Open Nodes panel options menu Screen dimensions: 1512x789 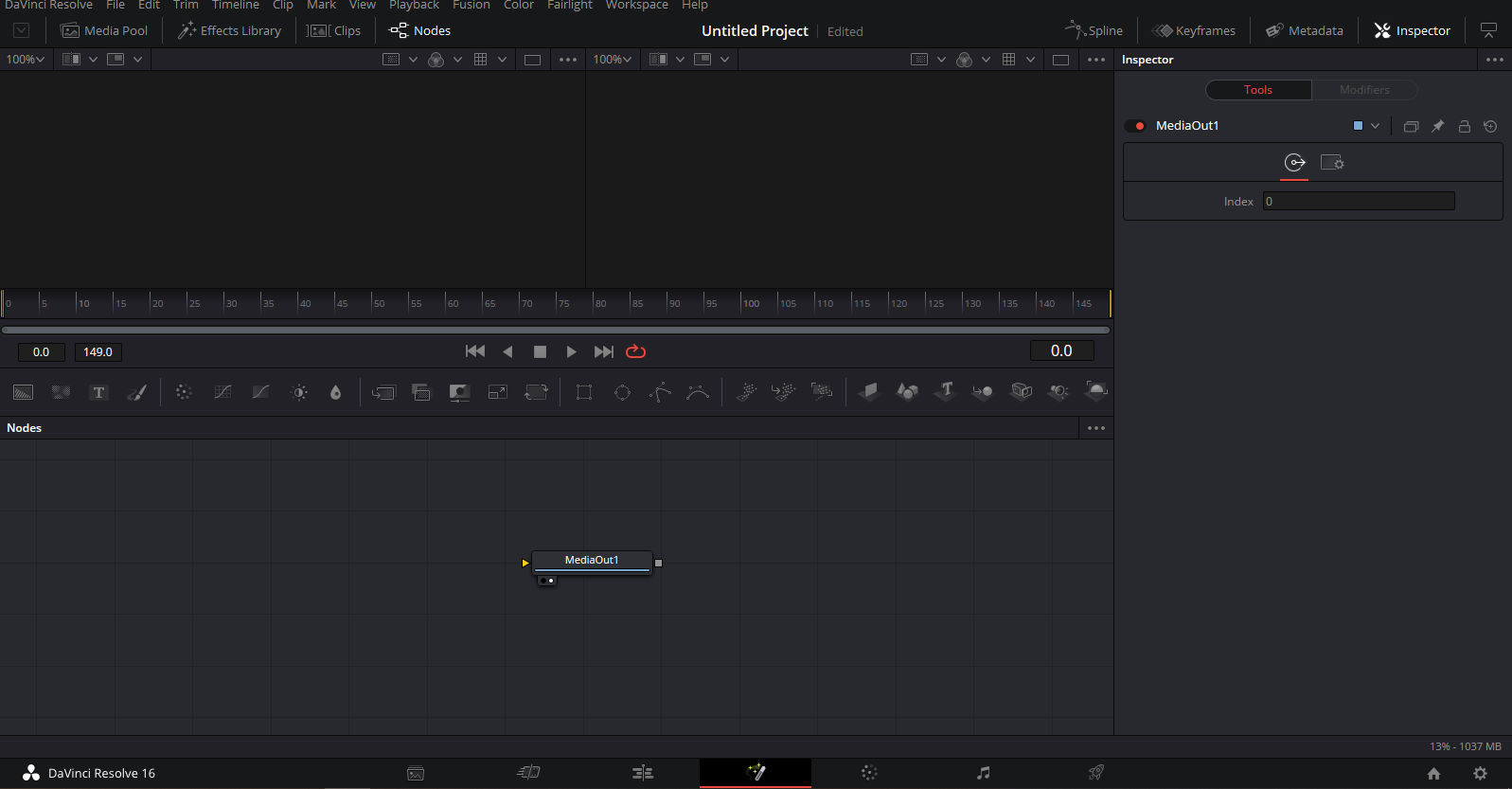pyautogui.click(x=1096, y=428)
